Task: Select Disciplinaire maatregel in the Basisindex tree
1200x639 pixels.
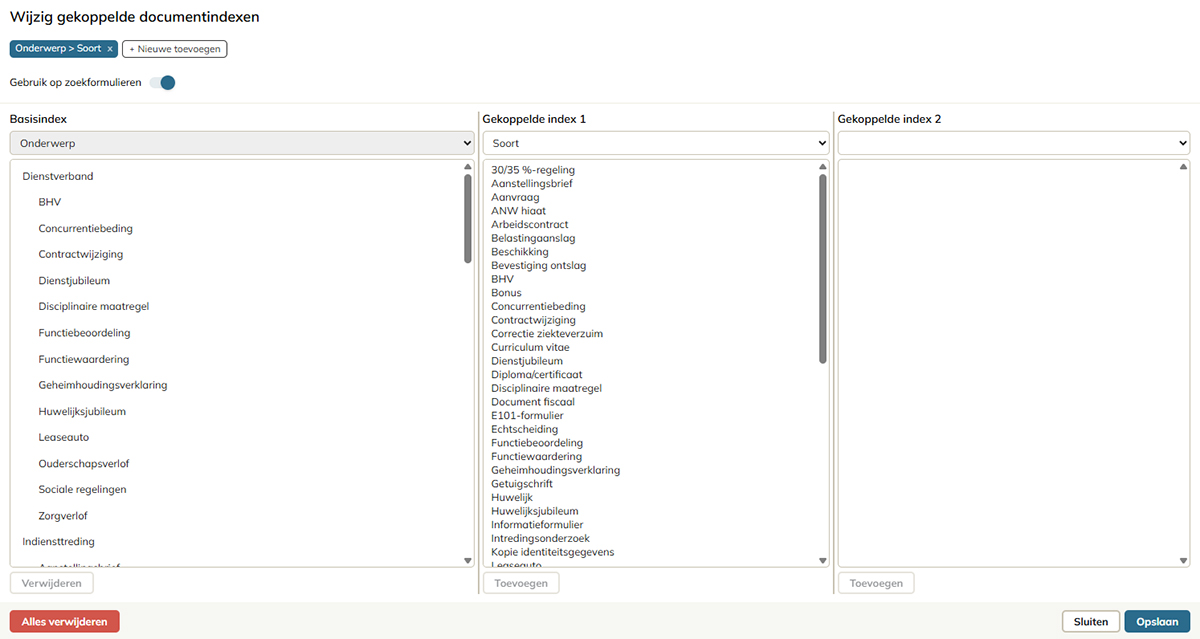Action: coord(94,306)
